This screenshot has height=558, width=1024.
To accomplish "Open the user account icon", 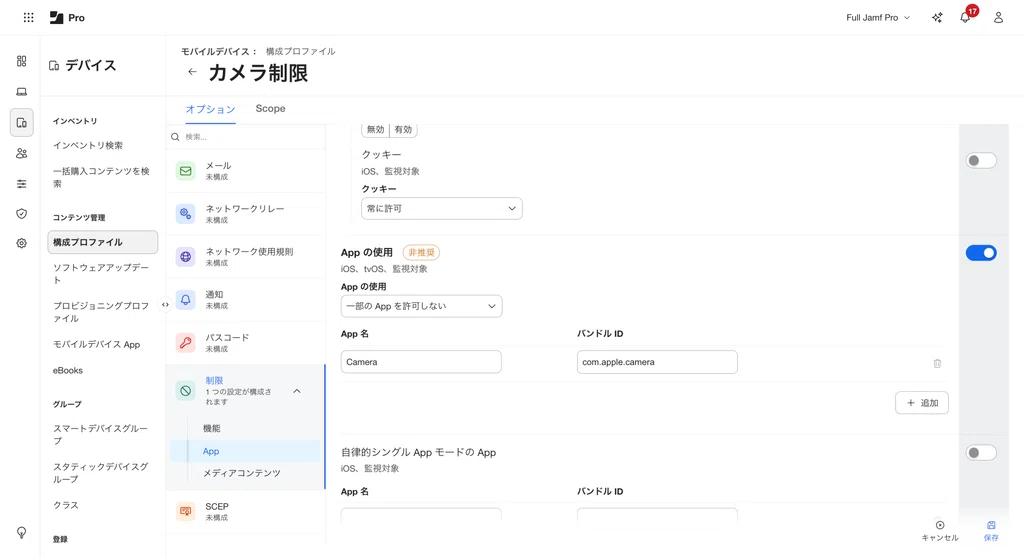I will pos(998,18).
